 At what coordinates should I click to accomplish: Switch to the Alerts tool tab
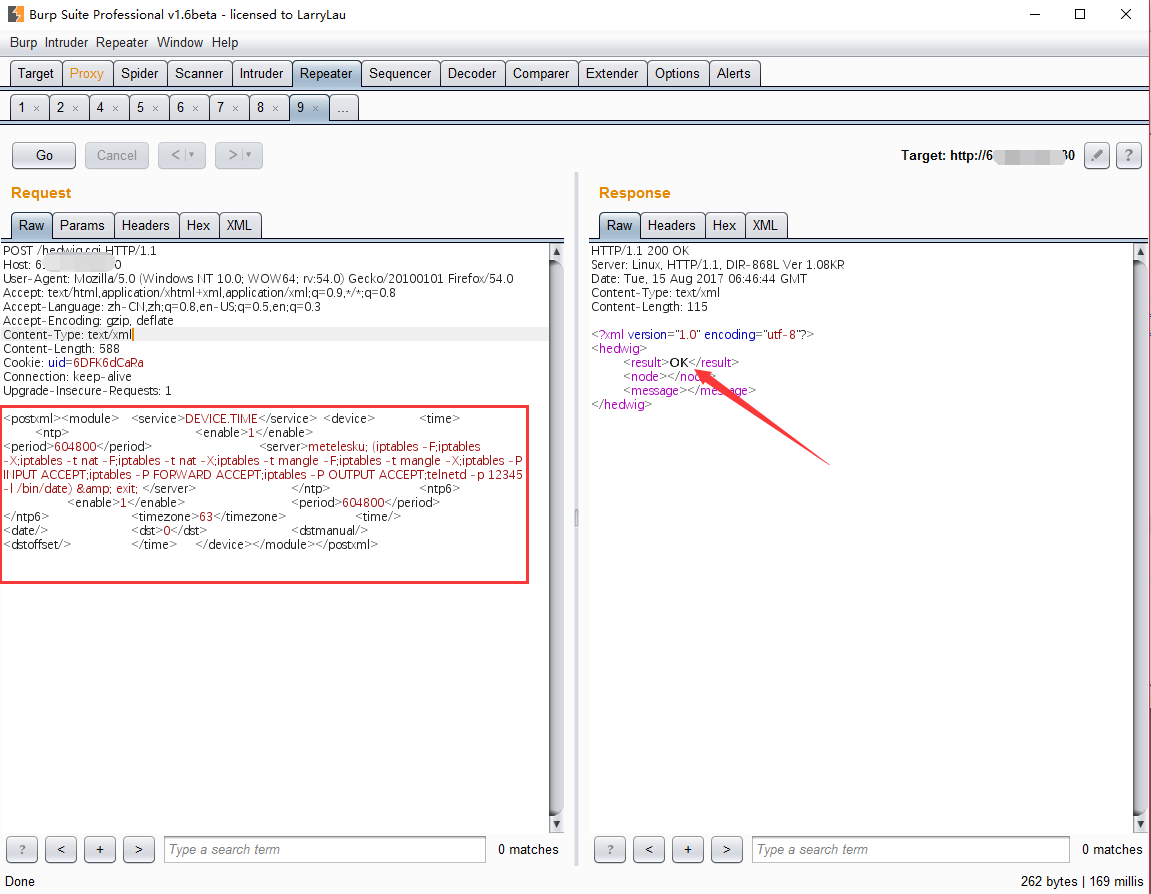point(733,73)
